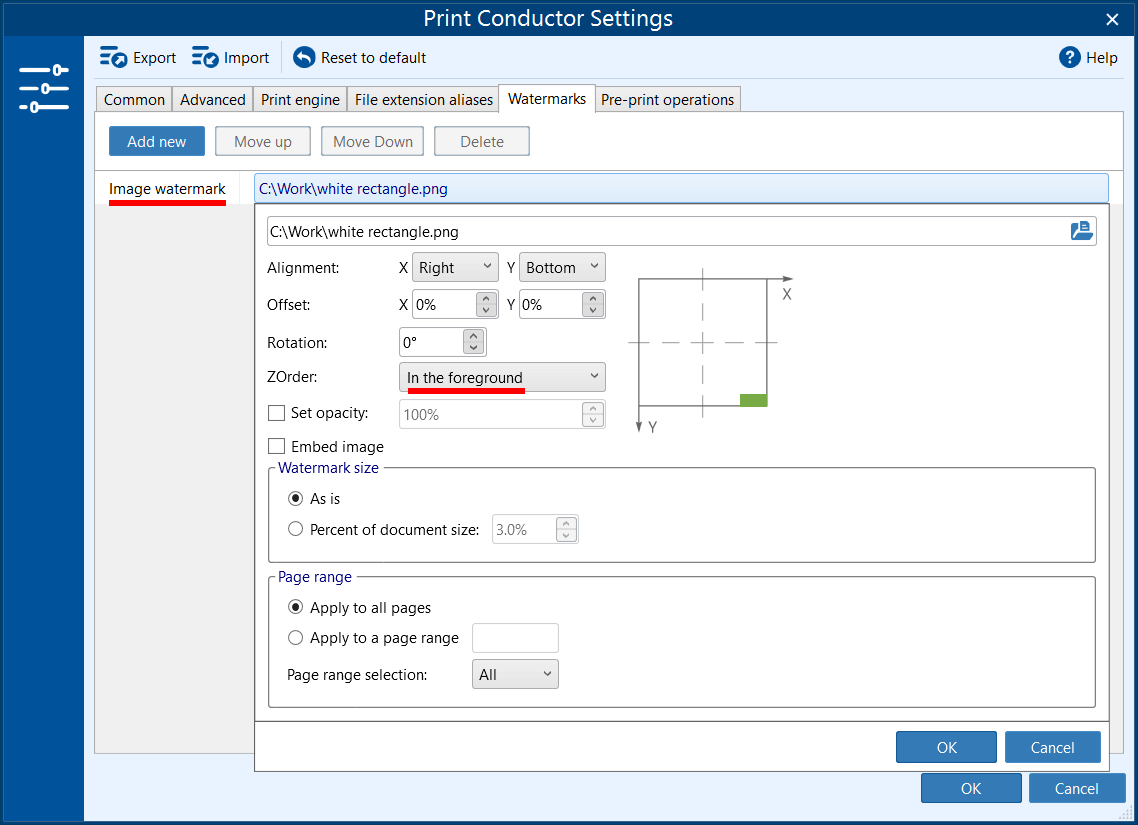Screen dimensions: 1138x825
Task: Open the Page range selection dropdown
Action: [515, 674]
